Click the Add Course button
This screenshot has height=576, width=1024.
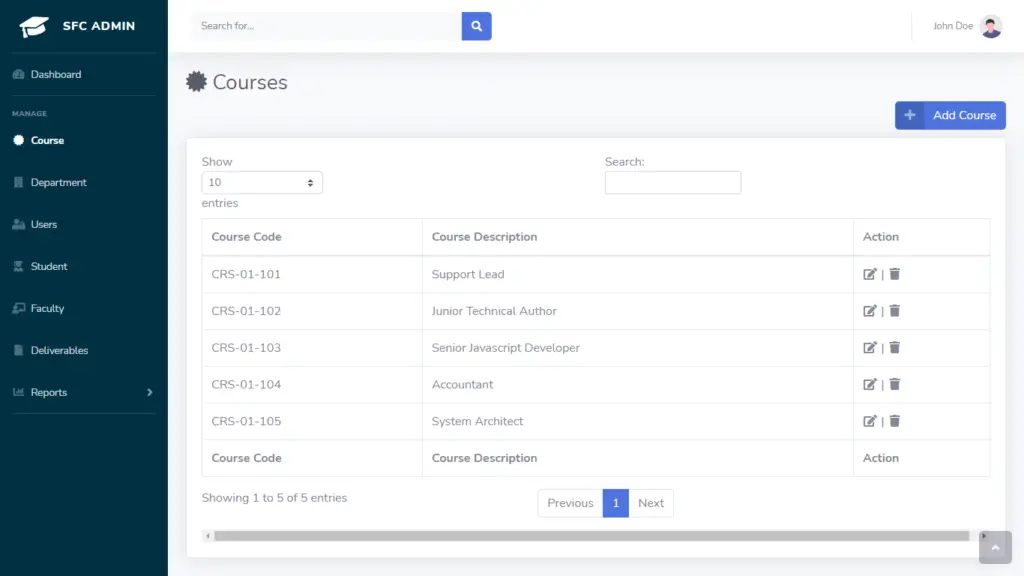pos(948,115)
